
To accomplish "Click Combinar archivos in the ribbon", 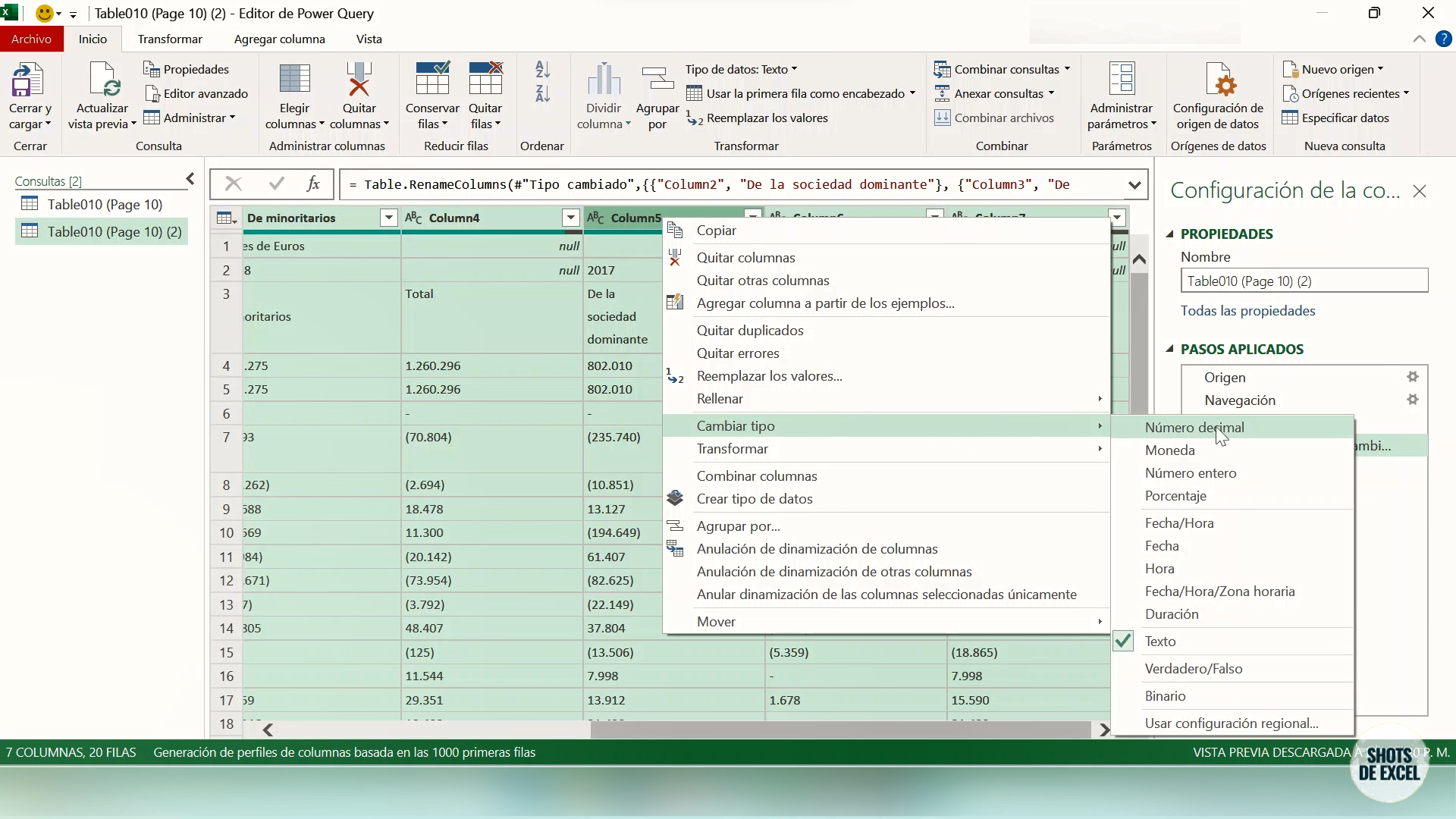I will [994, 118].
